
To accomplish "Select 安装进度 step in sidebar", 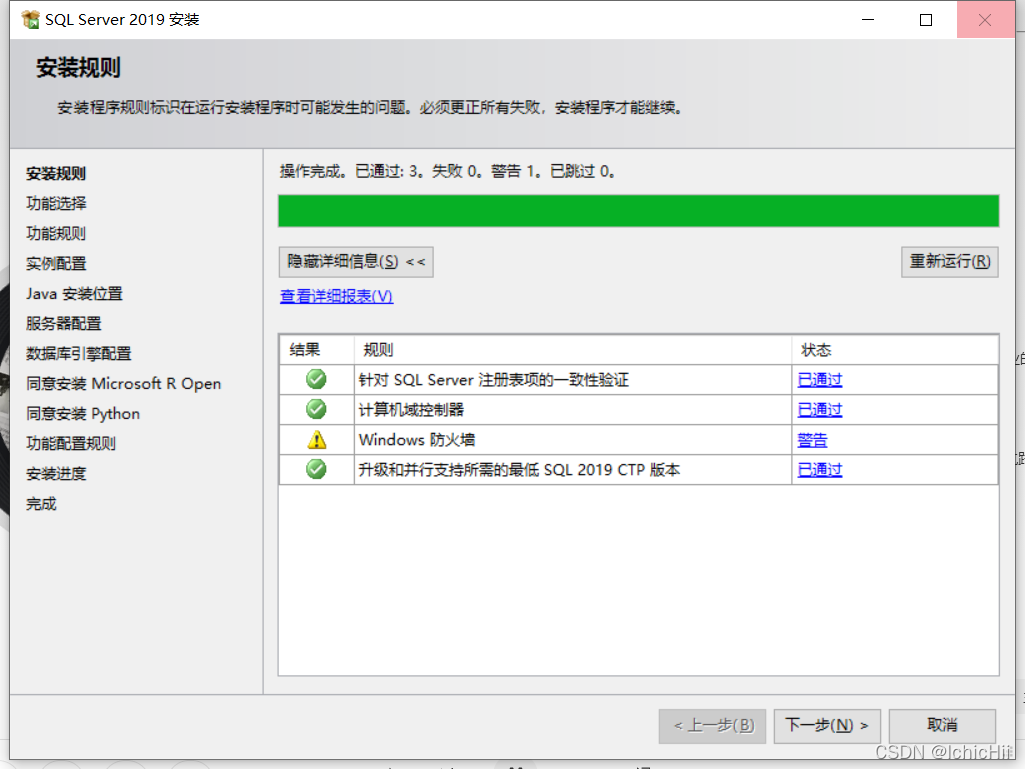I will click(56, 474).
